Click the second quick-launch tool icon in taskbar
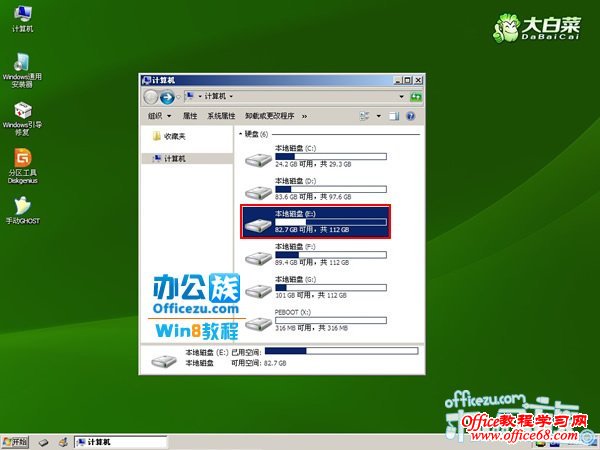 coord(63,442)
